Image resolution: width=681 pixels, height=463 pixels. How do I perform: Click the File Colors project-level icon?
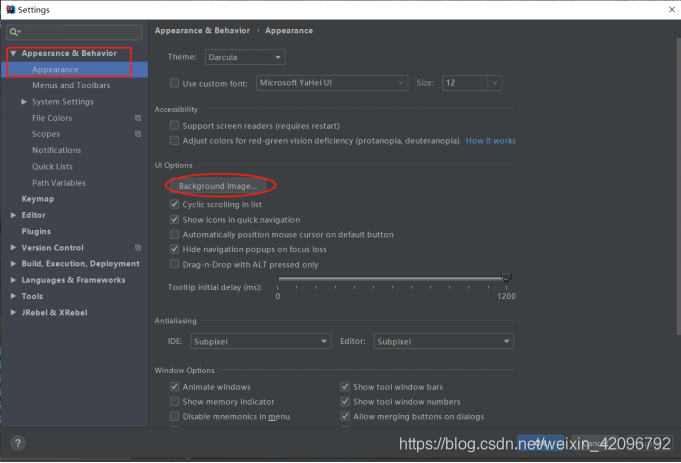coord(138,118)
